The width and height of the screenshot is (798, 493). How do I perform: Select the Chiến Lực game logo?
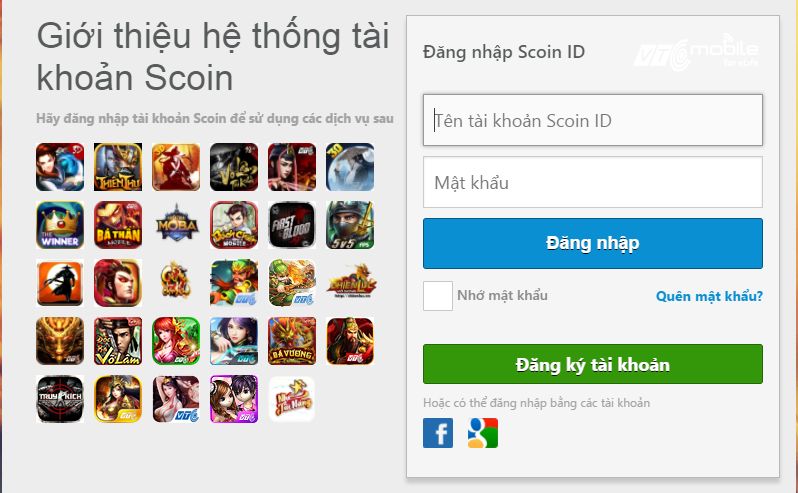click(351, 282)
